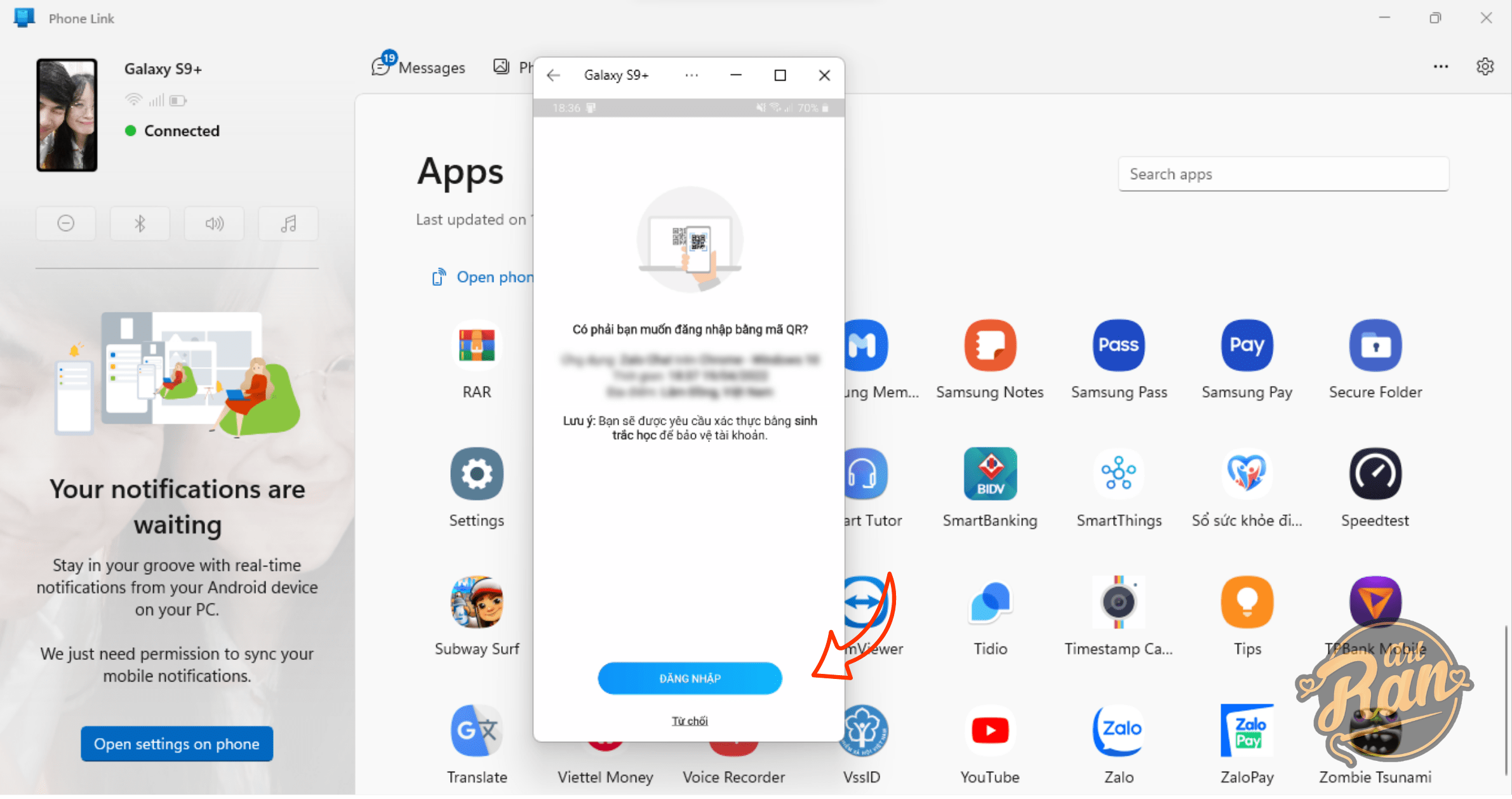Open the Translate app
The width and height of the screenshot is (1512, 799).
click(476, 730)
